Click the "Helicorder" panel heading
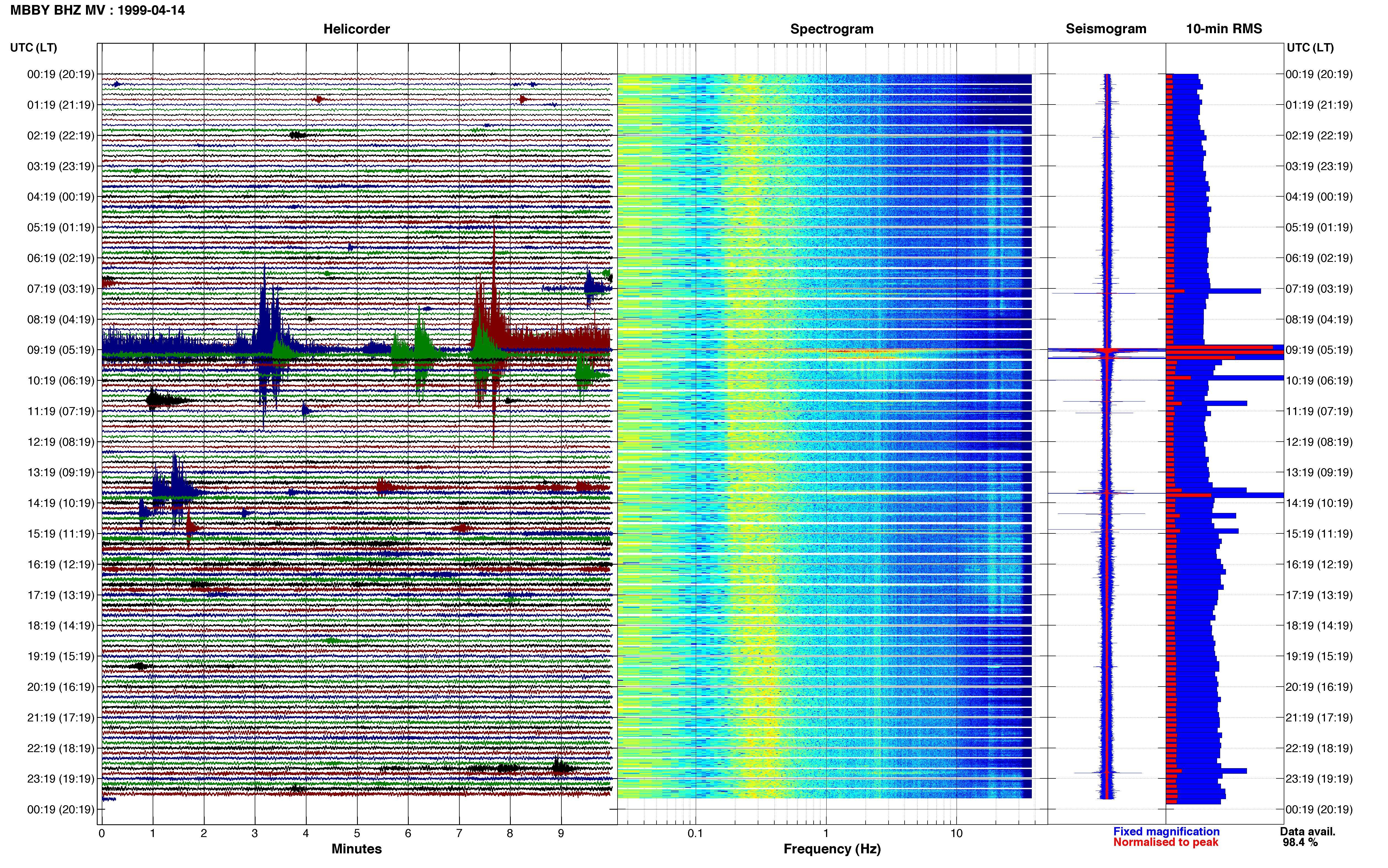The width and height of the screenshot is (1388, 868). (356, 29)
